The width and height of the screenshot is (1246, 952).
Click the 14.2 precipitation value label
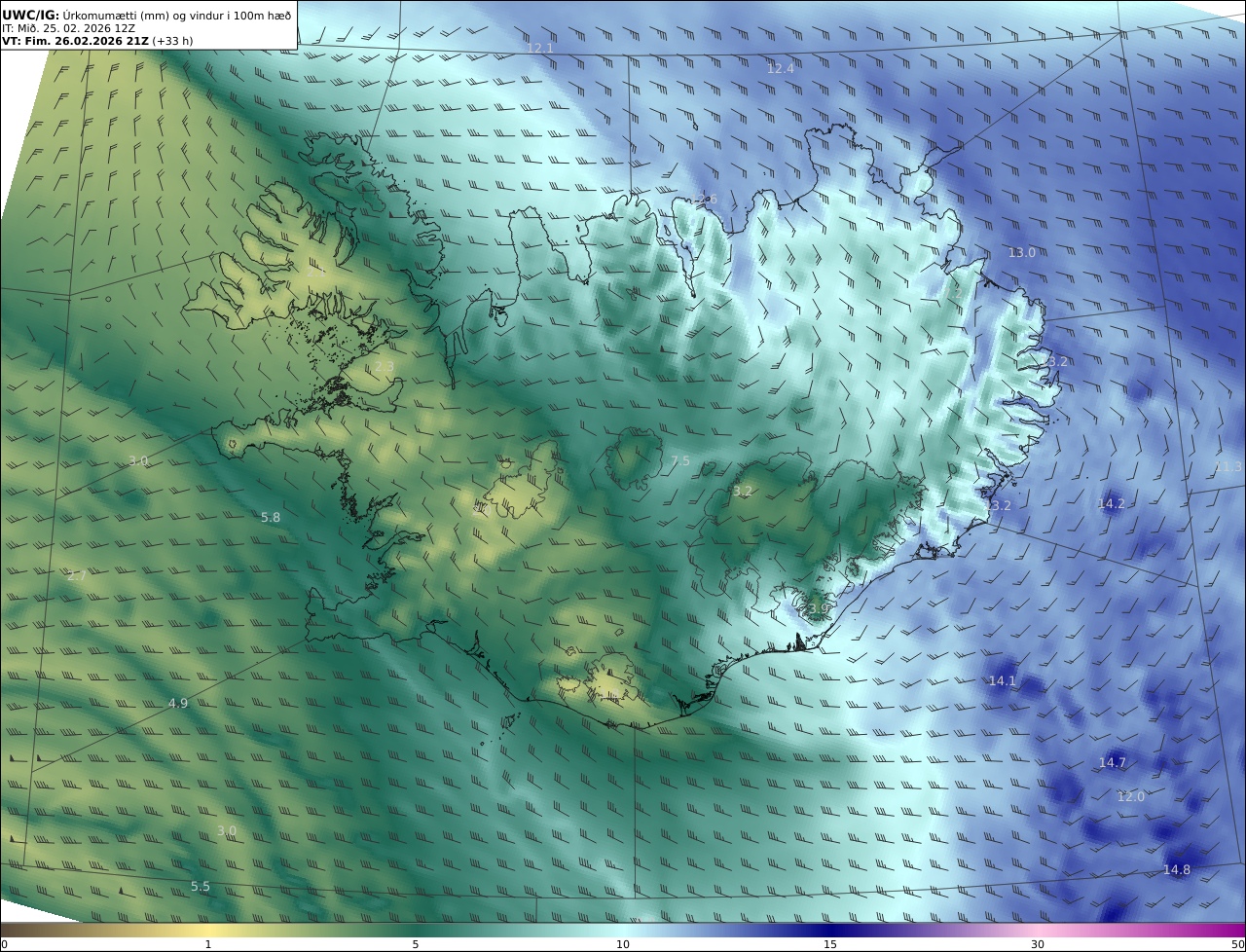coord(1111,503)
